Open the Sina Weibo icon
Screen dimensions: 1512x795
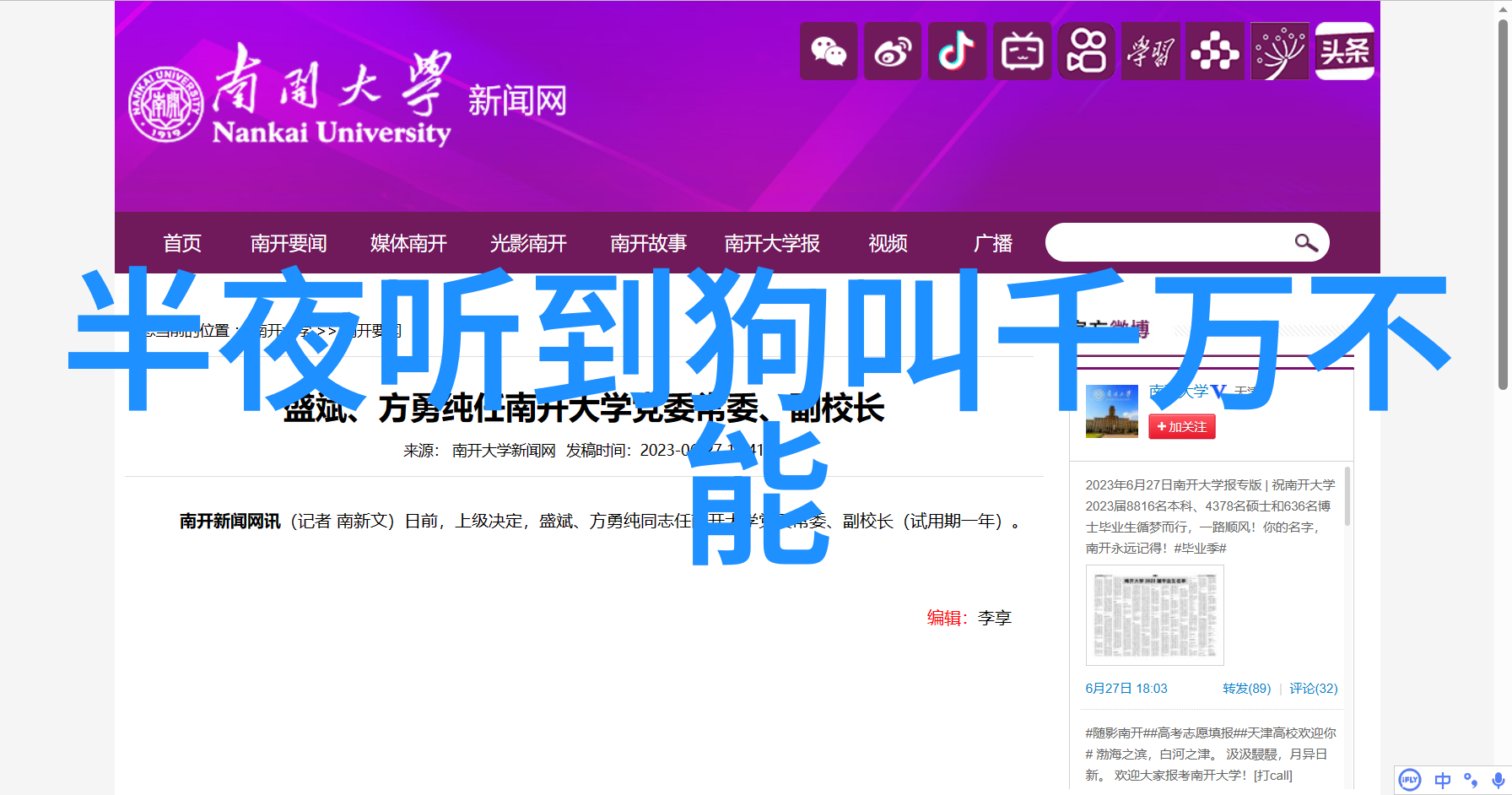pos(893,51)
